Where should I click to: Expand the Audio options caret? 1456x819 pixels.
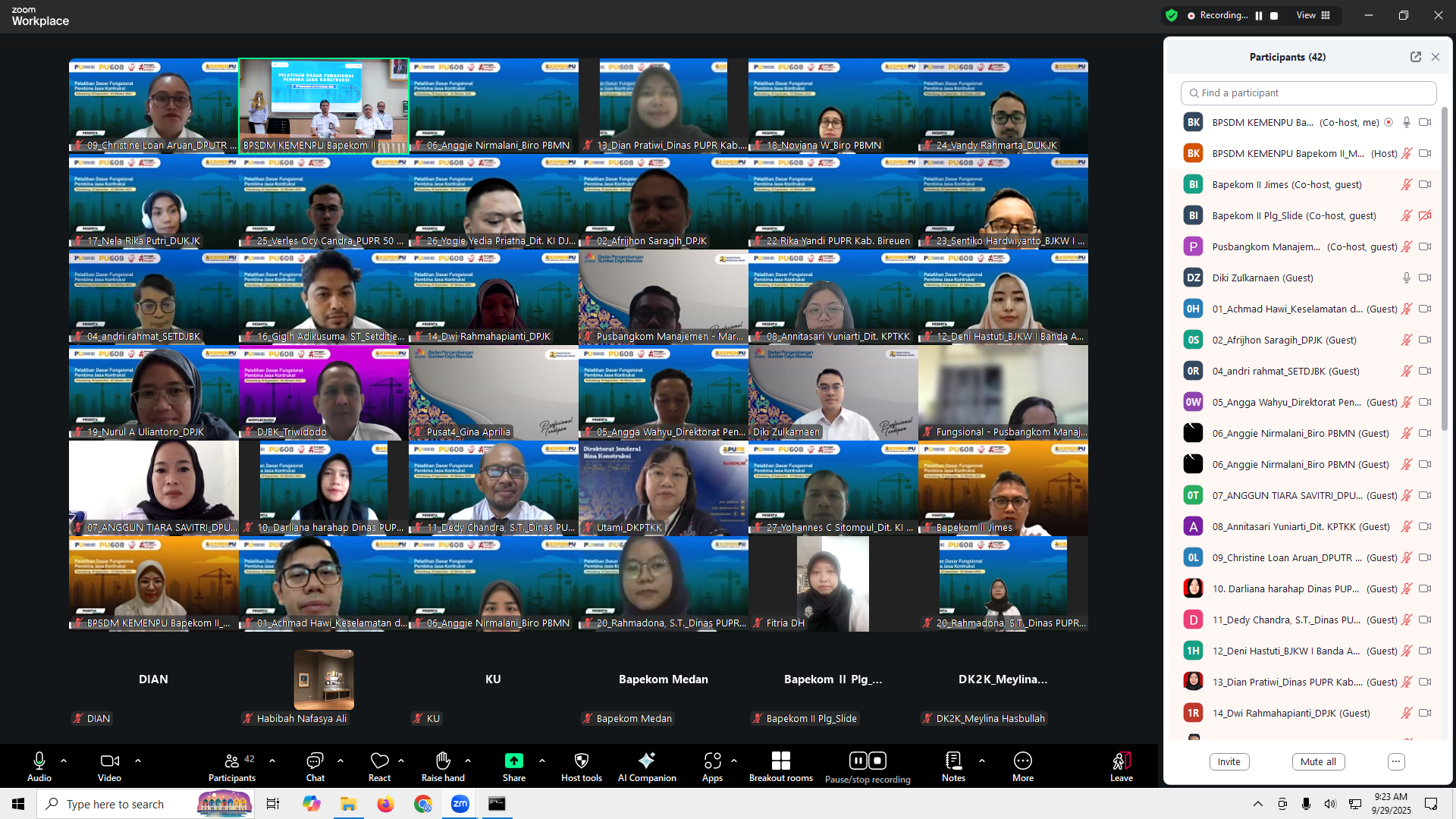click(x=64, y=760)
